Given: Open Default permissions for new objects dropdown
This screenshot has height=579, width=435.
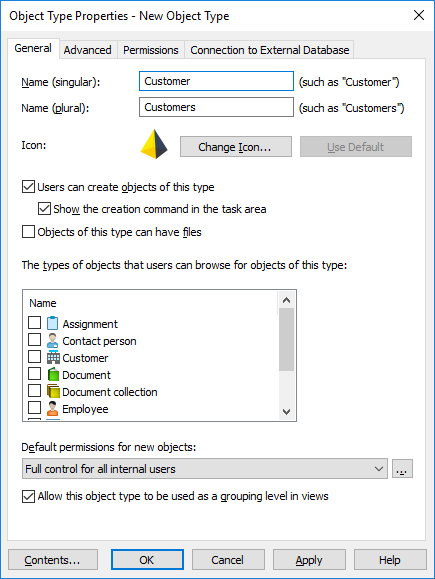Looking at the screenshot, I should click(x=205, y=469).
